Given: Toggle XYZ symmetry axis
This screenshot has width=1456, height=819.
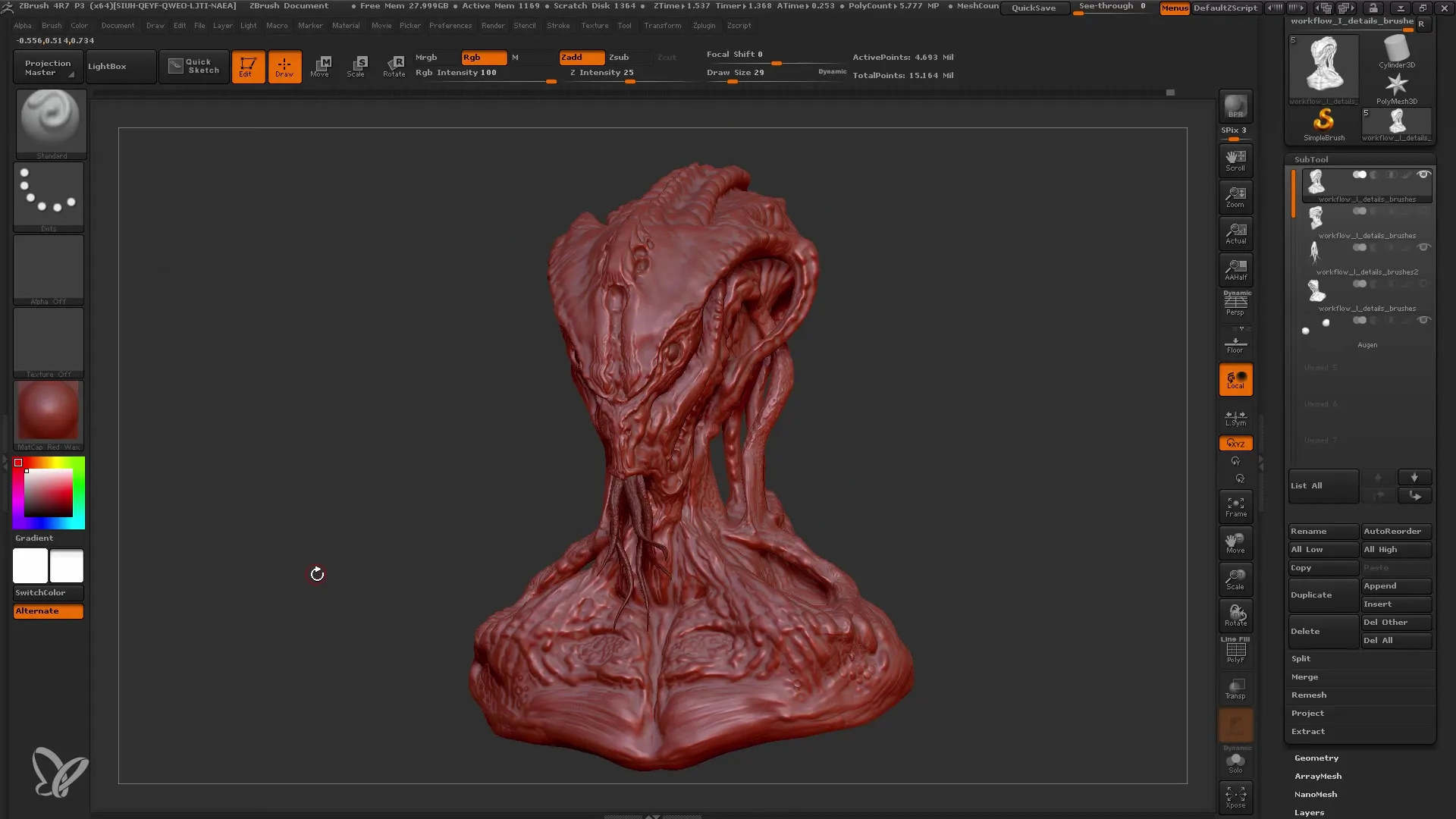Looking at the screenshot, I should pyautogui.click(x=1235, y=443).
